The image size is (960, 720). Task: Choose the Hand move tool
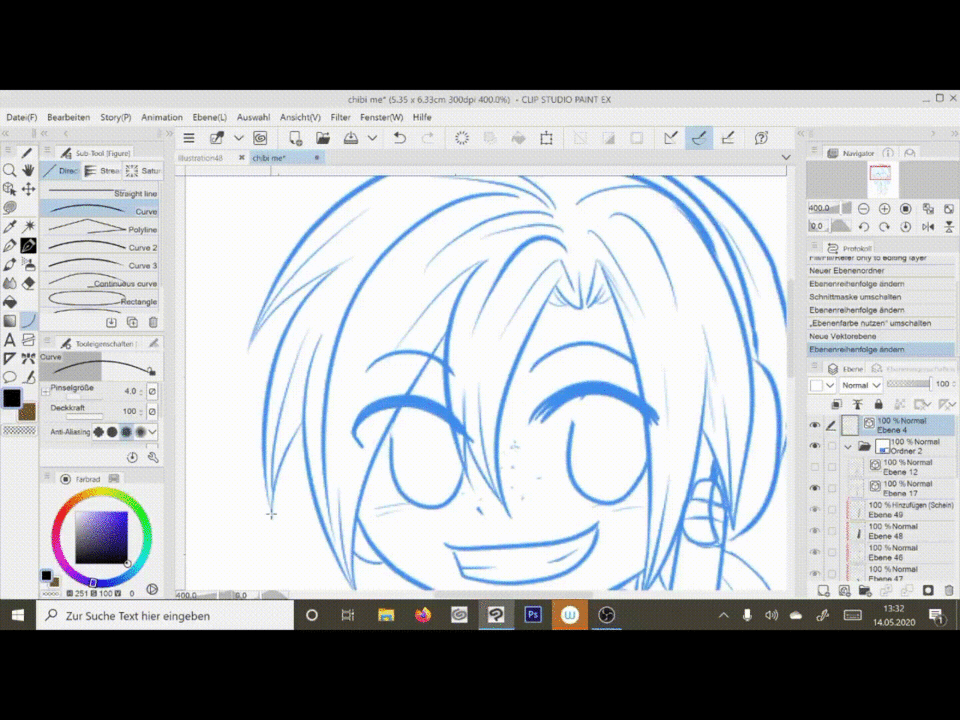click(28, 171)
